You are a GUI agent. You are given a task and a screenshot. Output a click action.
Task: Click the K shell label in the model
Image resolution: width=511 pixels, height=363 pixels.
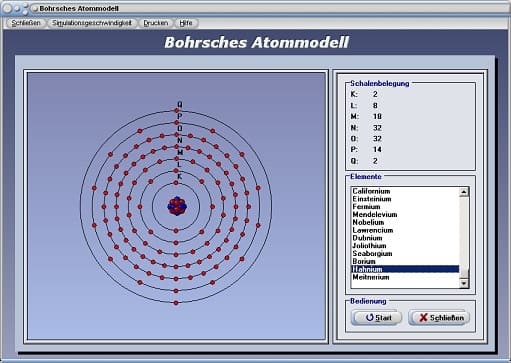[180, 177]
